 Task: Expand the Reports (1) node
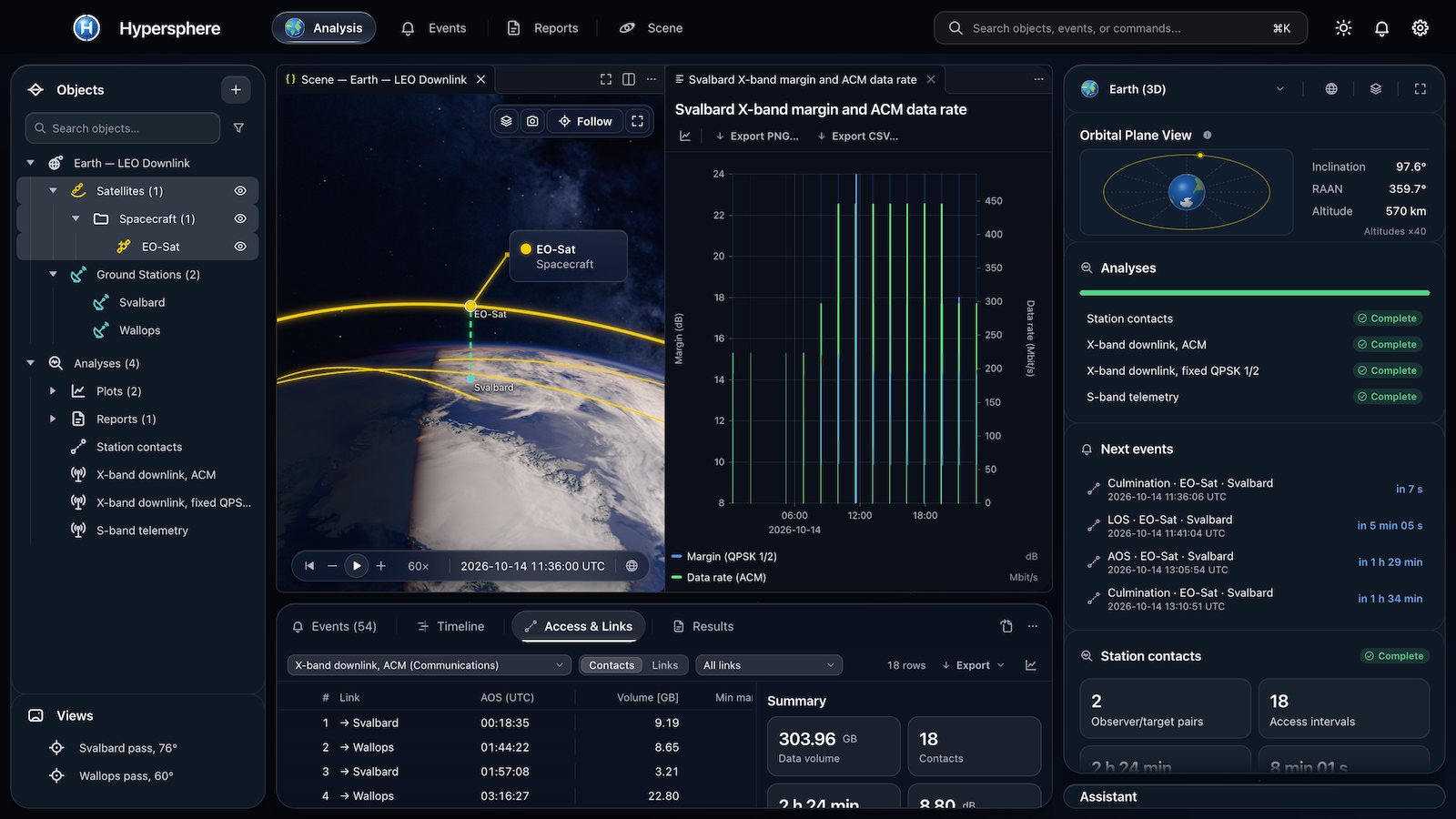[x=53, y=420]
